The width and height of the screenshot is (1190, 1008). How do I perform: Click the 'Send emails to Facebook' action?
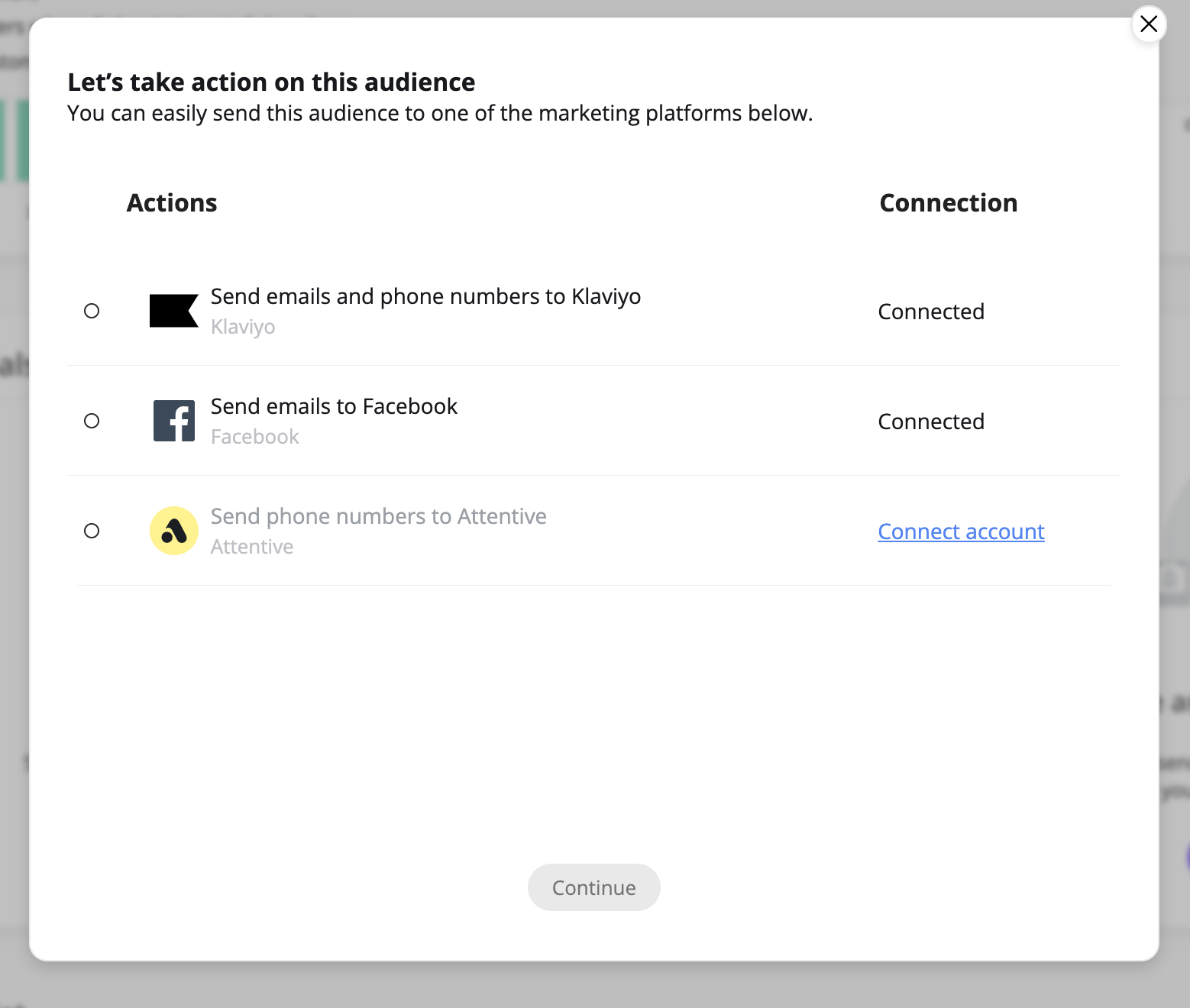334,406
